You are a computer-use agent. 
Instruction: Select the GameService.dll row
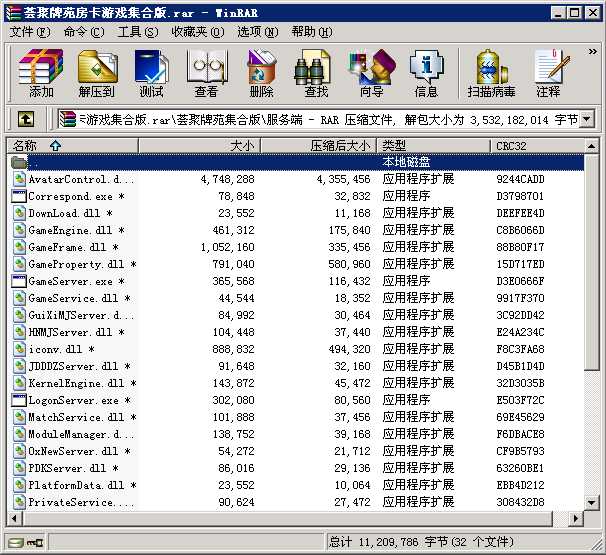pyautogui.click(x=296, y=298)
